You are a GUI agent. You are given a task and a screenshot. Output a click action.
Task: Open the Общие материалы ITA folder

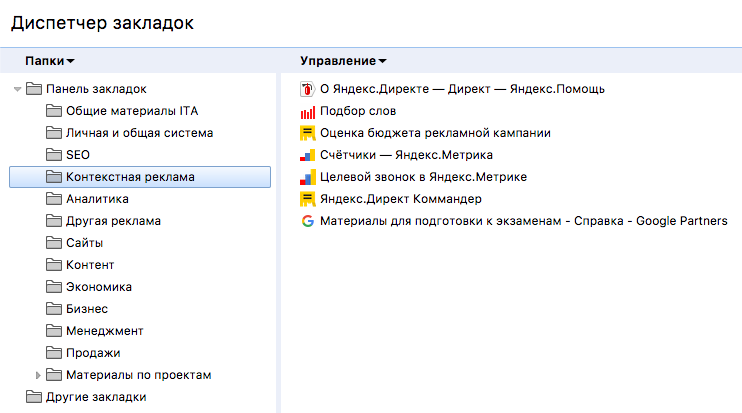click(x=132, y=111)
